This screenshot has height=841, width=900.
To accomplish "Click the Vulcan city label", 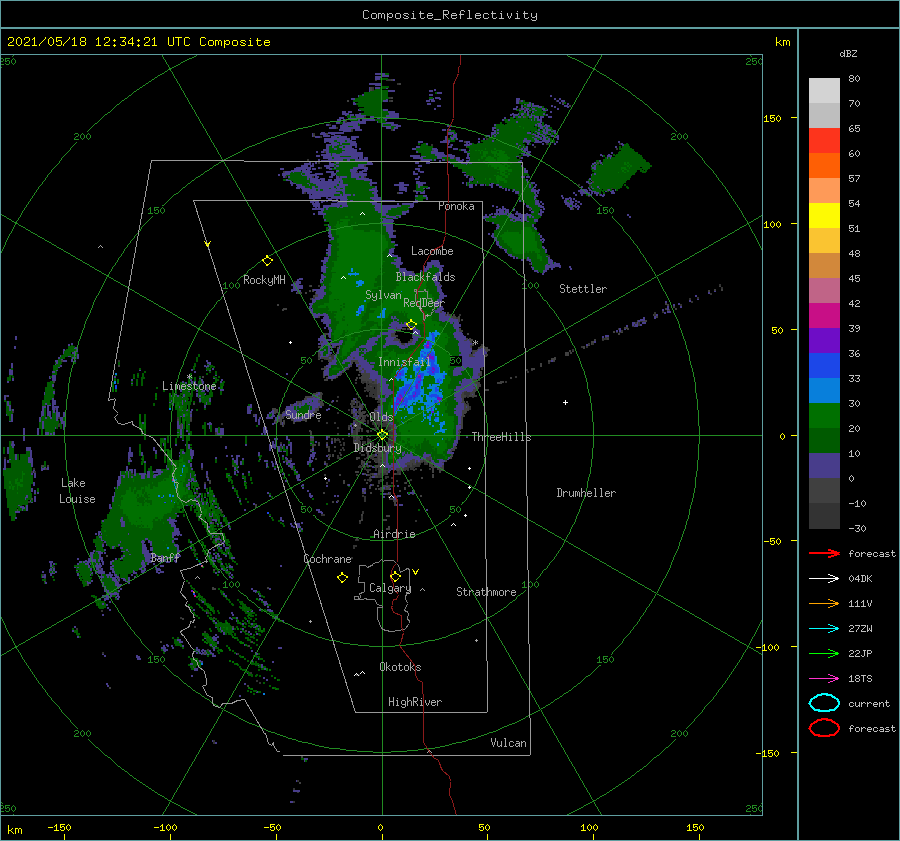I will [508, 743].
